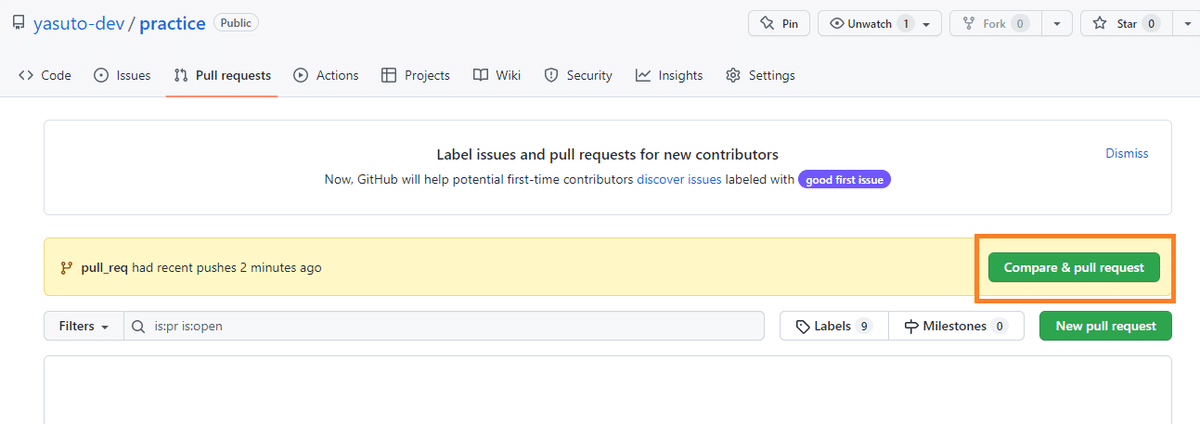Click Compare & pull request button

point(1074,268)
